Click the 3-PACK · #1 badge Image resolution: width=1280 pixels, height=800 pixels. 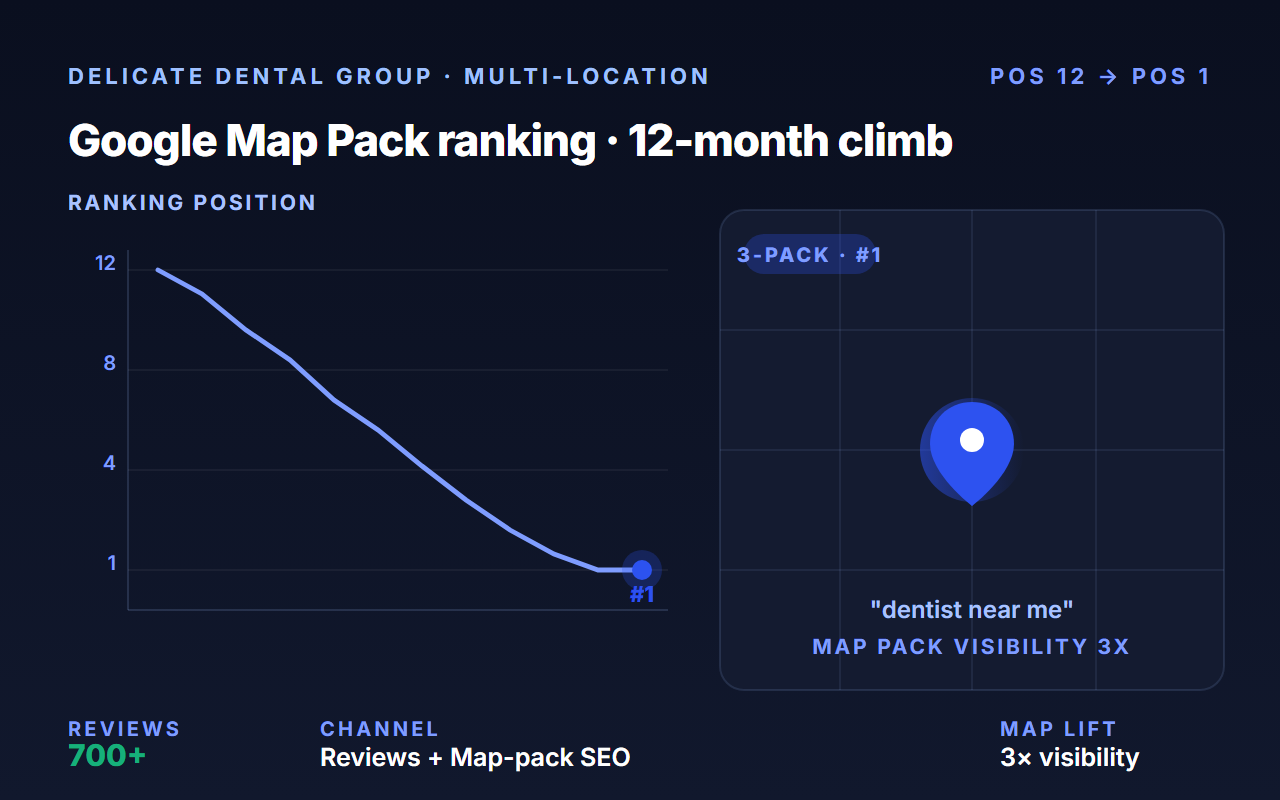[809, 255]
